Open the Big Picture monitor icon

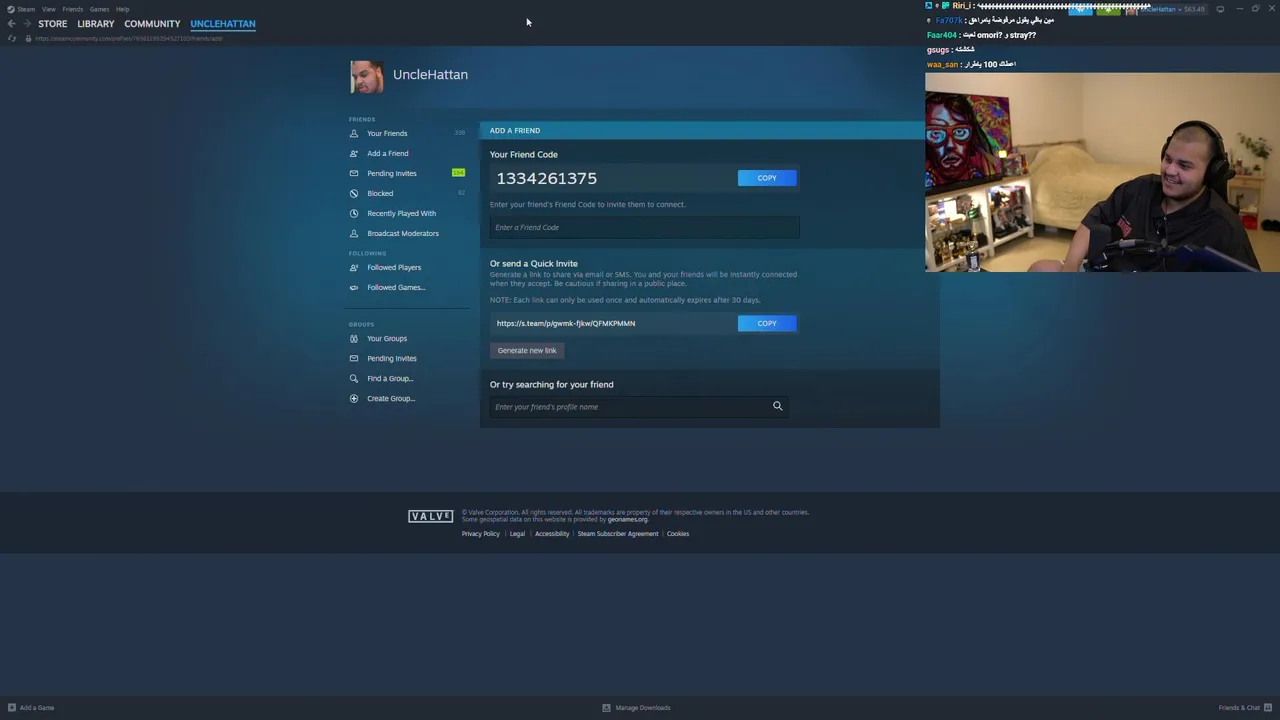pyautogui.click(x=1220, y=9)
